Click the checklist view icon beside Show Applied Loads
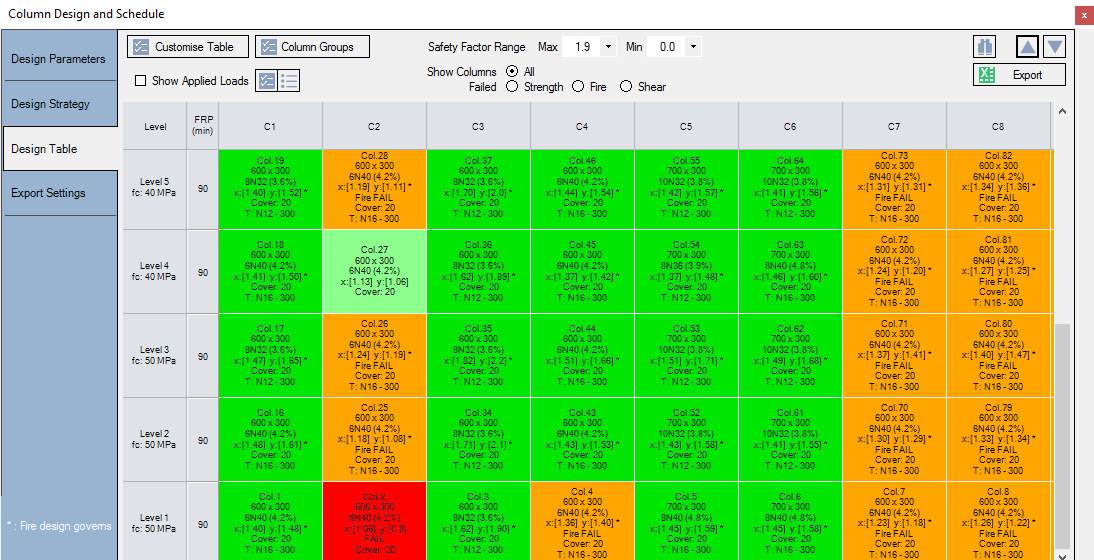Image resolution: width=1094 pixels, height=560 pixels. click(267, 81)
